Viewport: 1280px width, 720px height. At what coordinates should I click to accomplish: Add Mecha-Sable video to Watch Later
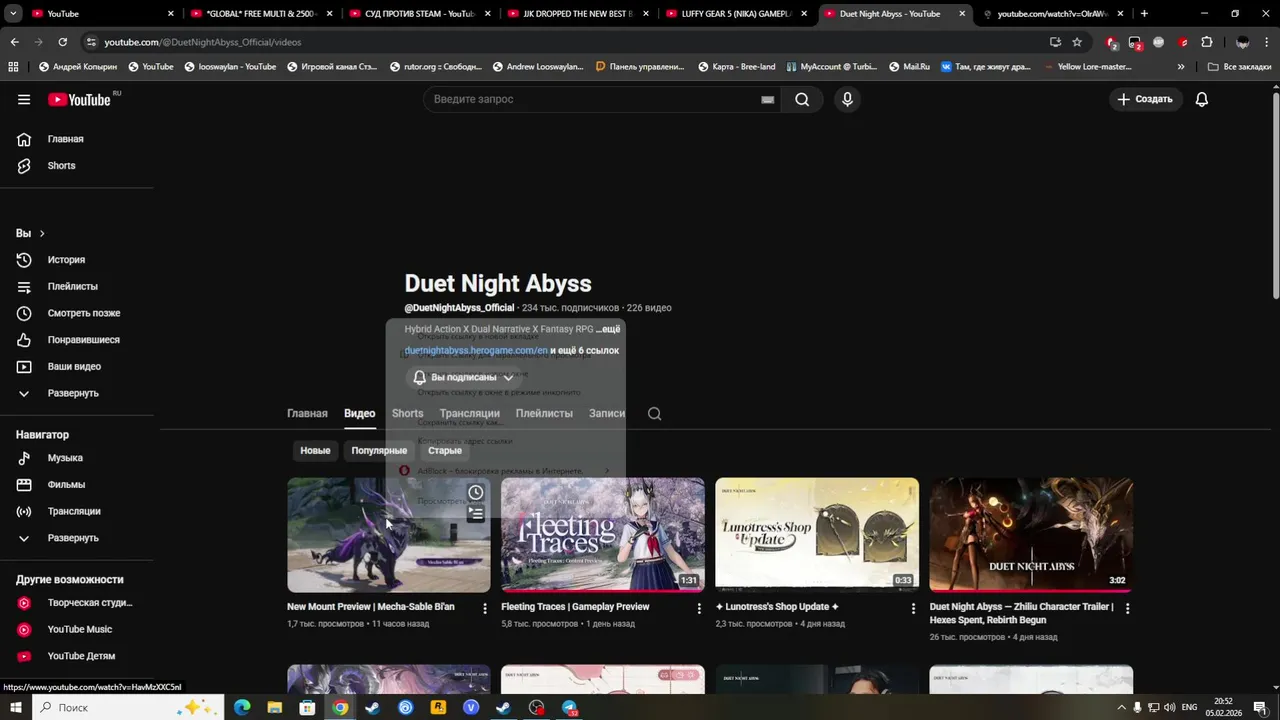pos(476,492)
